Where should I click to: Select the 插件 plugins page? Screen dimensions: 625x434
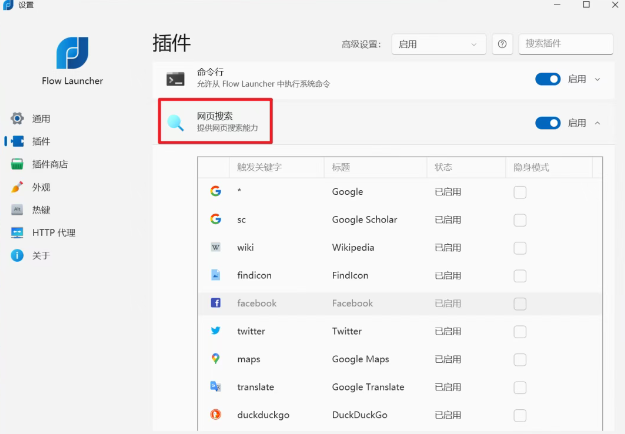[x=41, y=141]
